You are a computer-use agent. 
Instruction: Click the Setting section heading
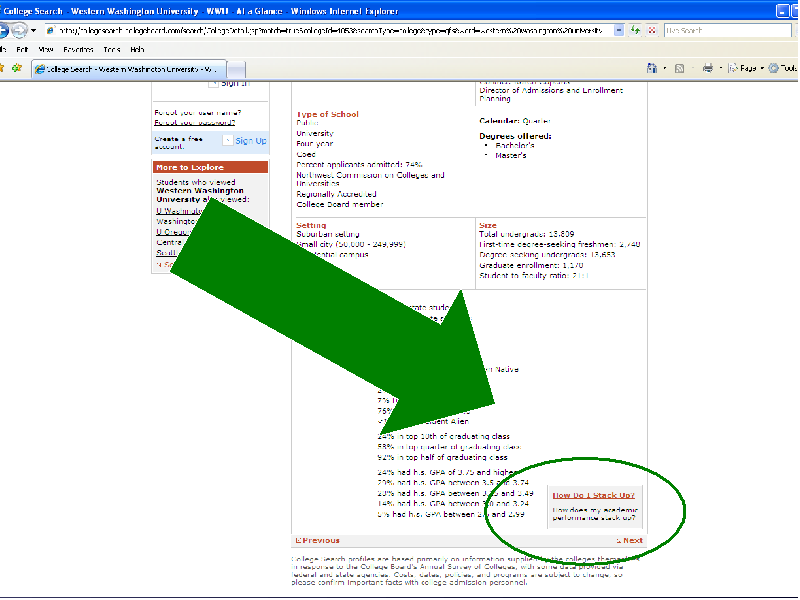(311, 225)
